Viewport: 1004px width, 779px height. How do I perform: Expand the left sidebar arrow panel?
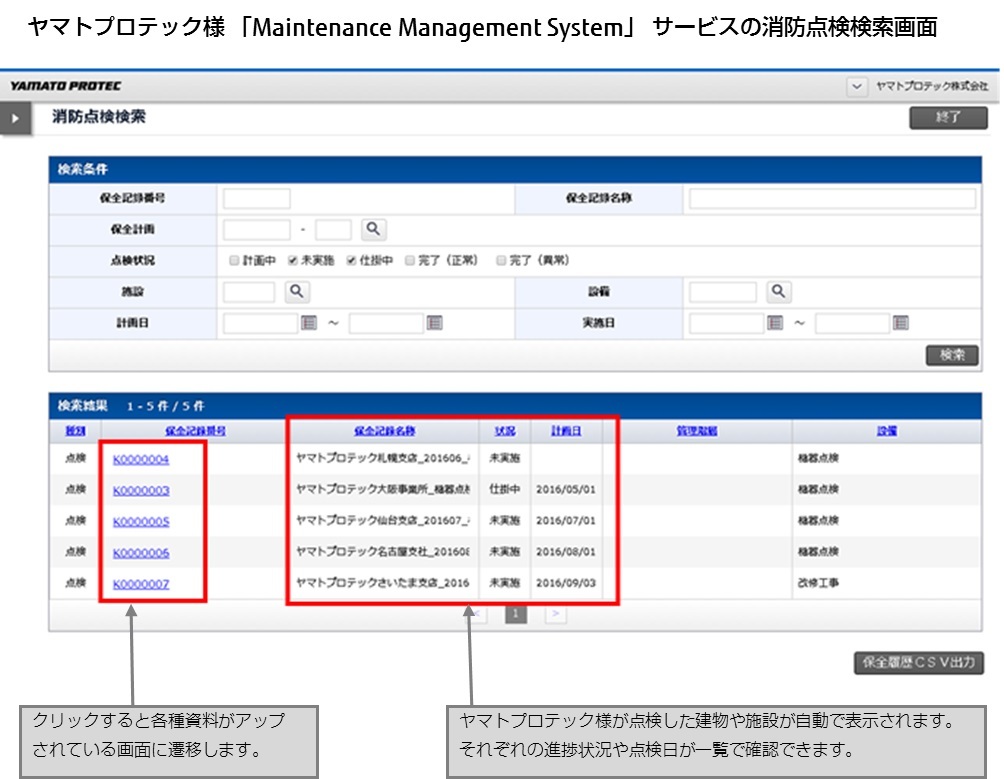coord(15,119)
